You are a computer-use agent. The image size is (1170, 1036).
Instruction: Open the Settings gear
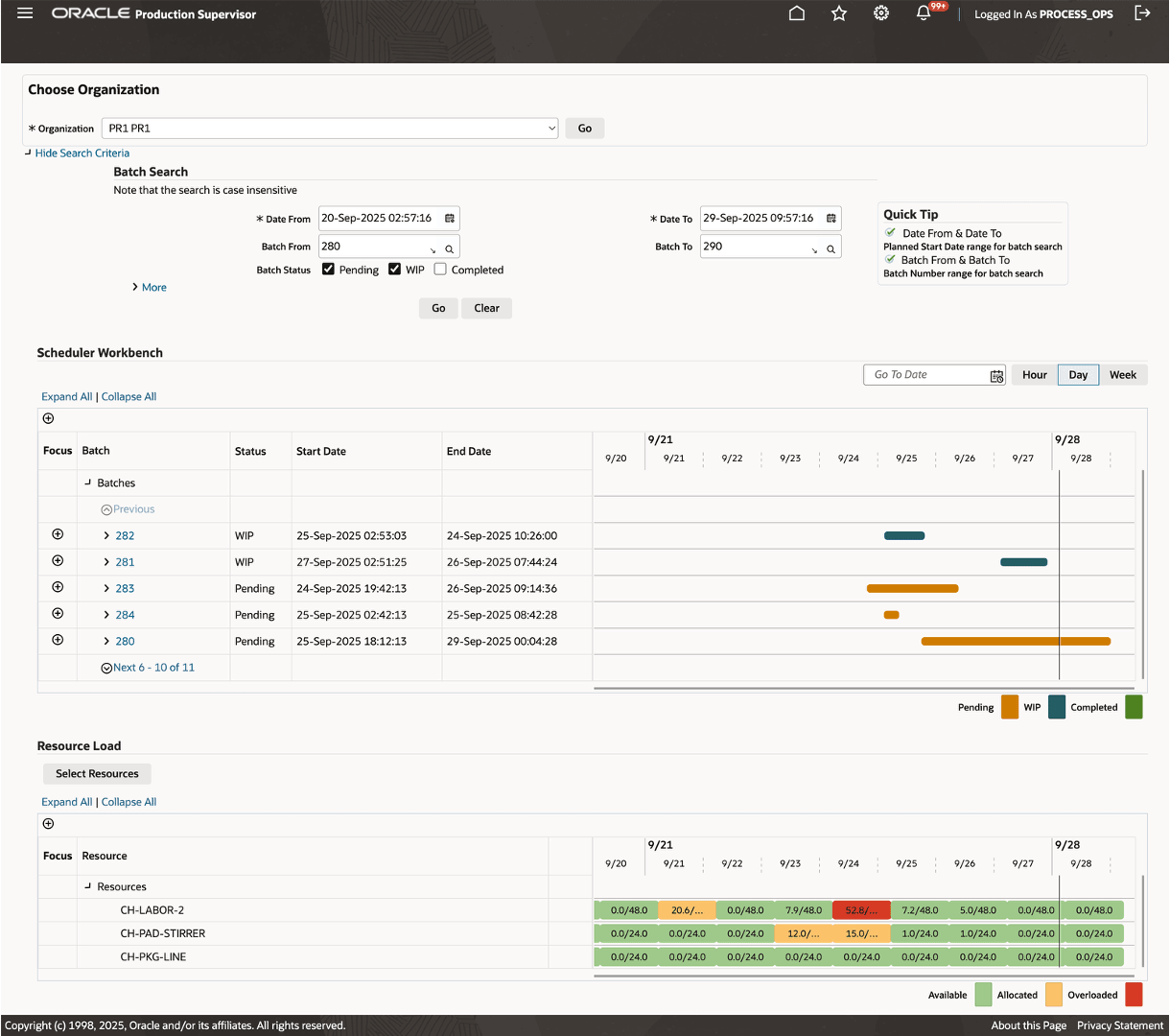click(x=880, y=13)
